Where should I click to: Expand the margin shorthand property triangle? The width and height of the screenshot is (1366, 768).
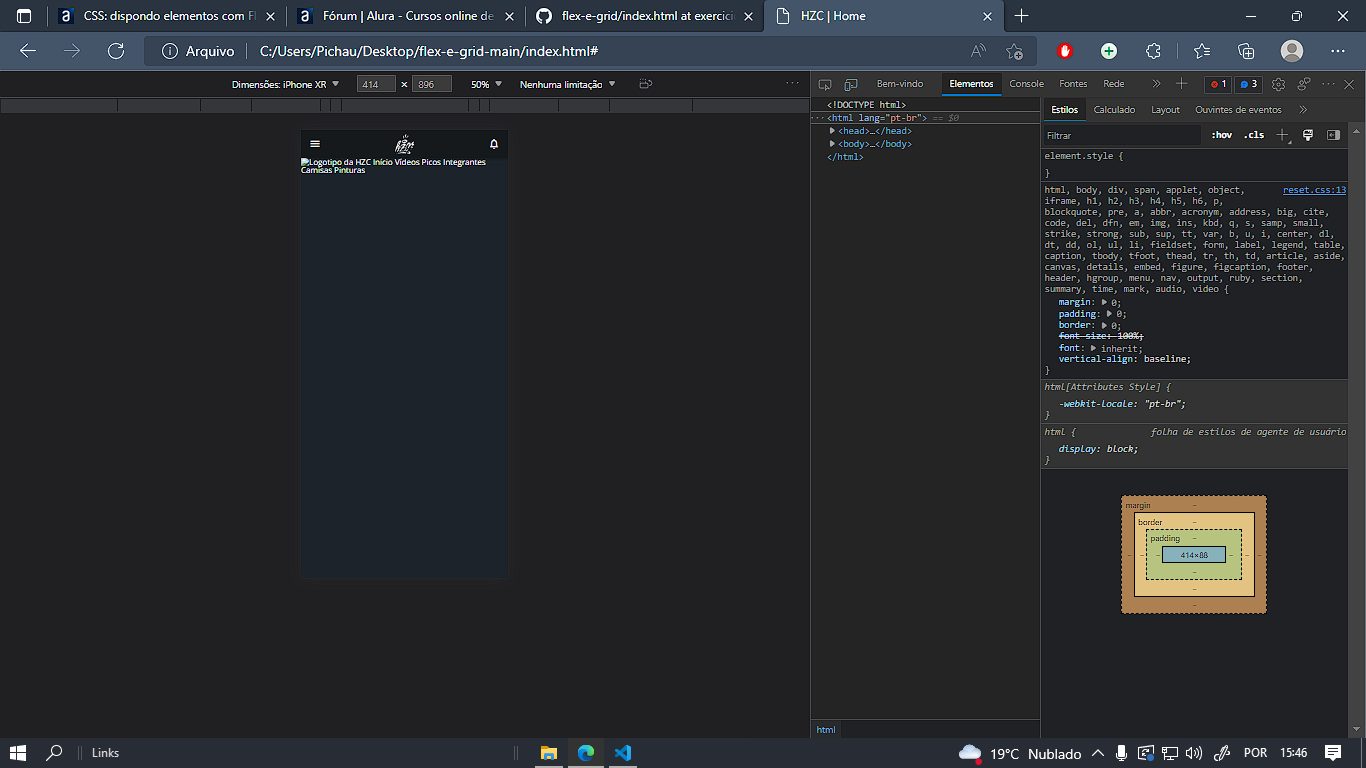(1105, 302)
